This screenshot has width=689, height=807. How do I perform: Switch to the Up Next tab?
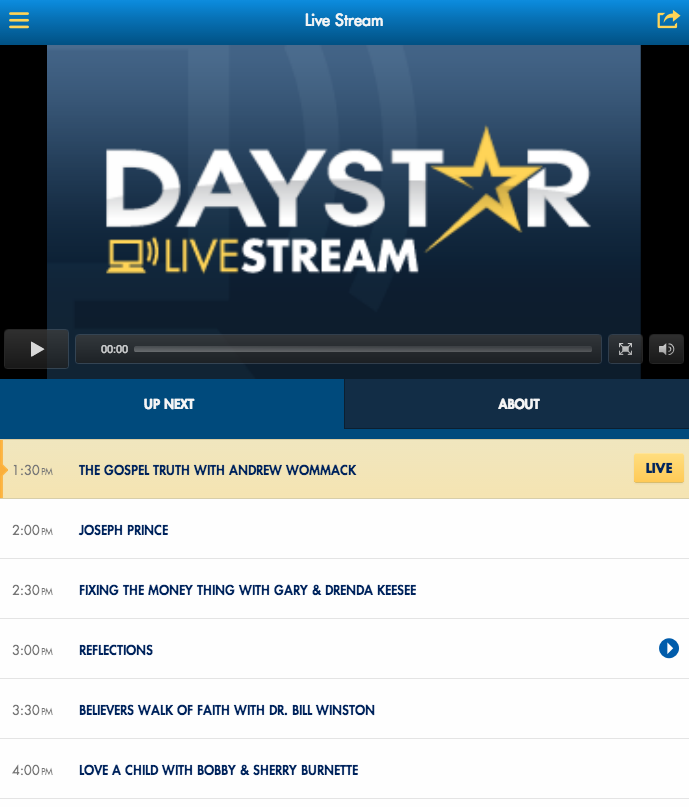coord(172,404)
